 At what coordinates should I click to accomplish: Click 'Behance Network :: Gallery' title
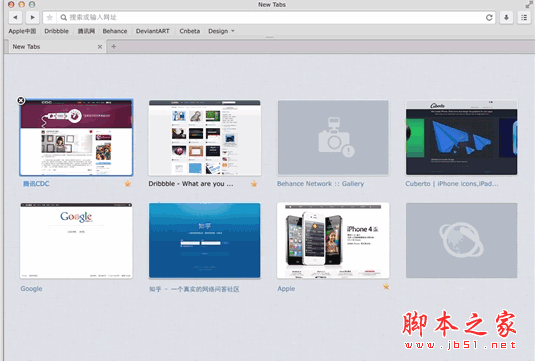pos(320,184)
